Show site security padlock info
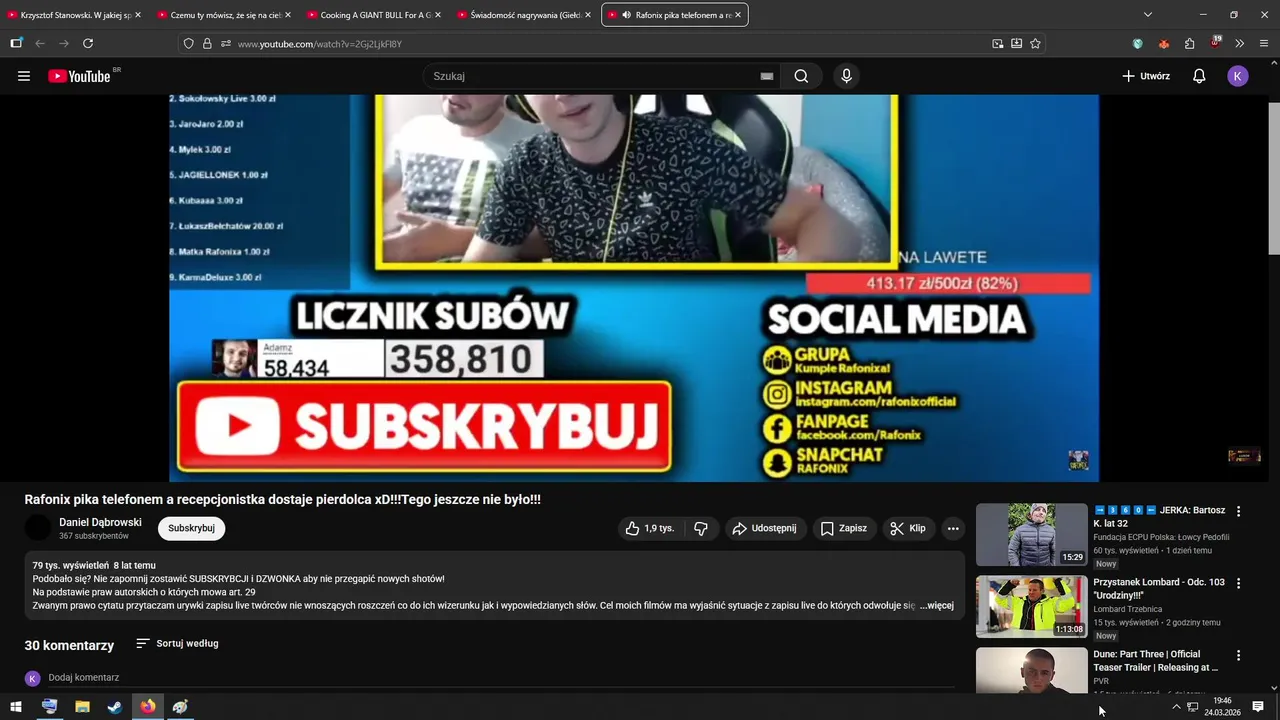This screenshot has width=1280, height=720. pos(207,44)
